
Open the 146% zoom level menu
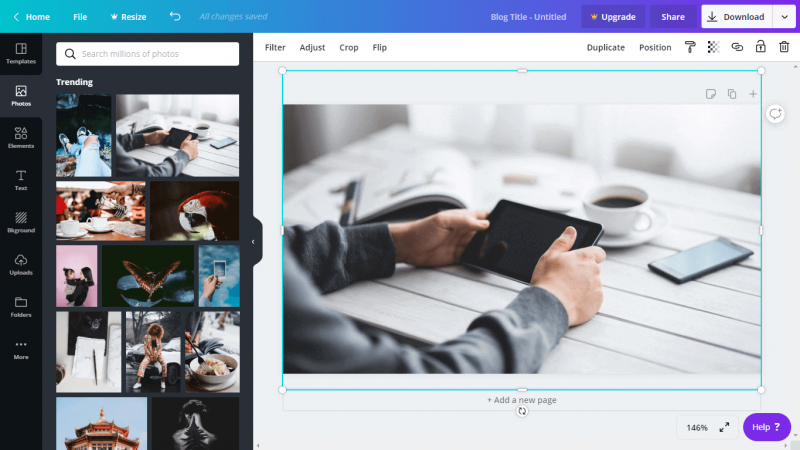[x=696, y=427]
